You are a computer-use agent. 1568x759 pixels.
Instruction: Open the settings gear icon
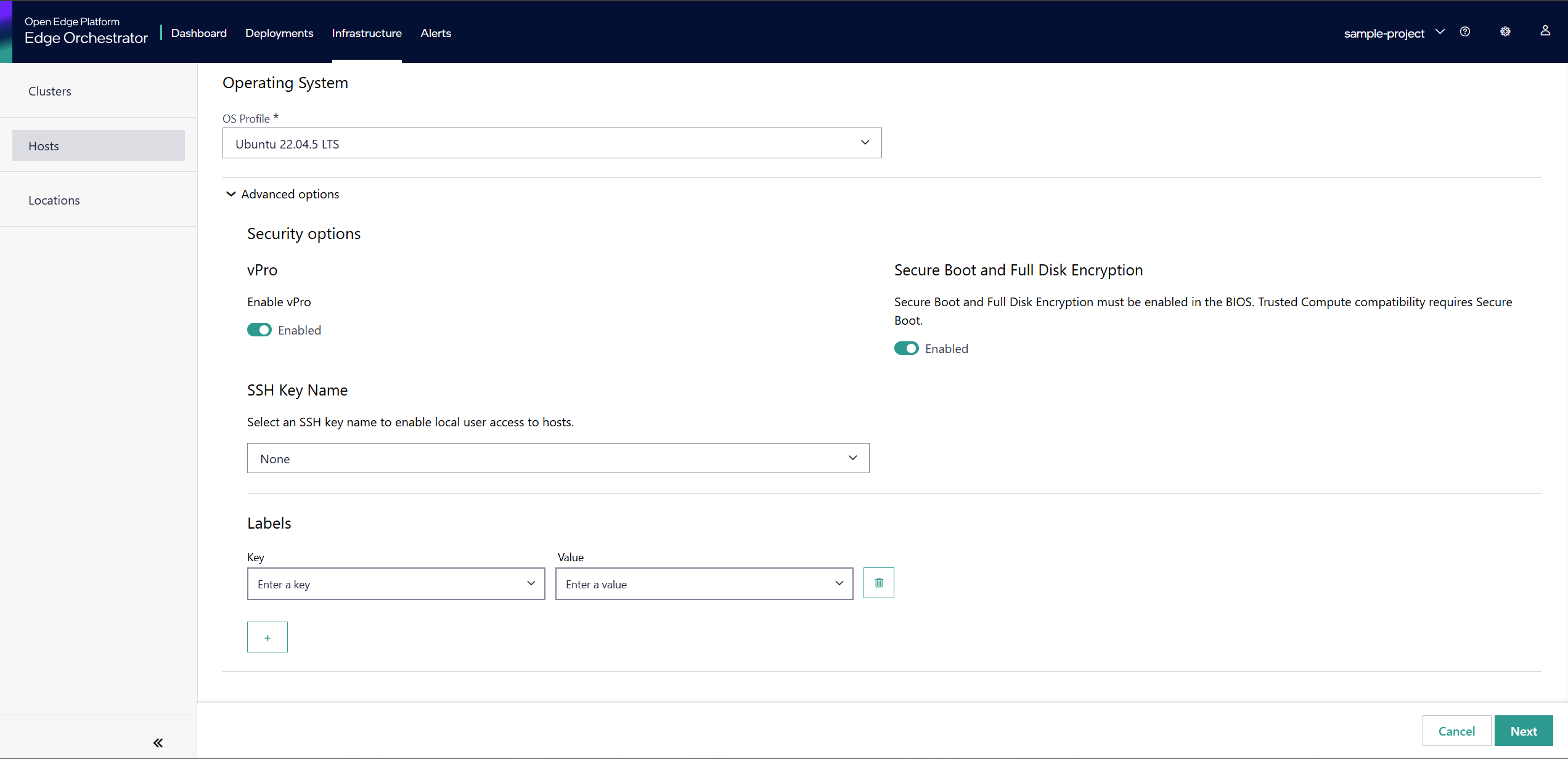click(1505, 32)
